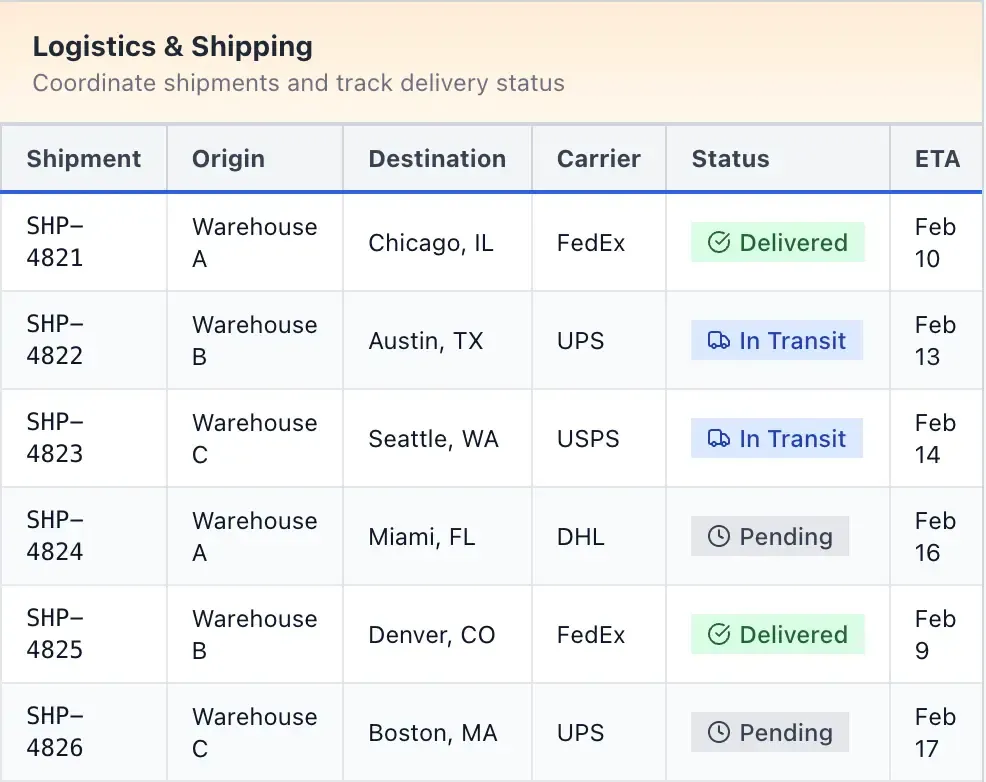Sort table by Status header
Viewport: 986px width, 782px height.
(731, 159)
